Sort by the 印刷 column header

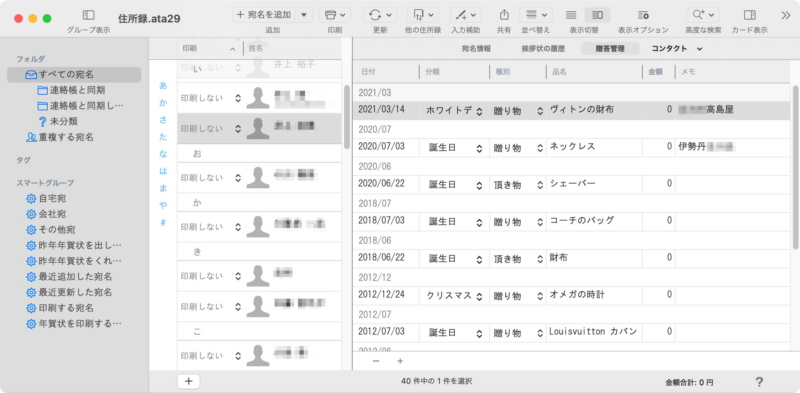[210, 48]
